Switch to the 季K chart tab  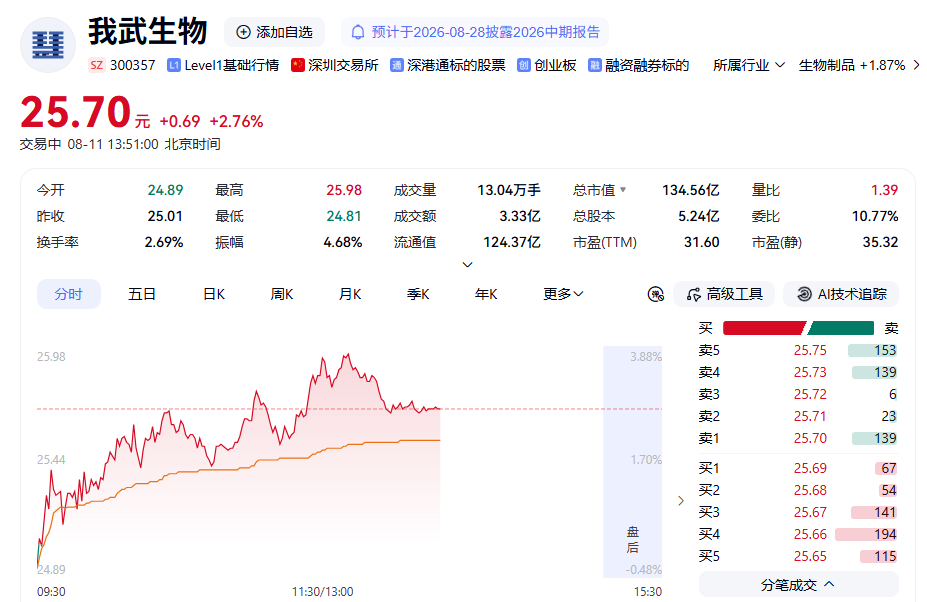point(418,294)
